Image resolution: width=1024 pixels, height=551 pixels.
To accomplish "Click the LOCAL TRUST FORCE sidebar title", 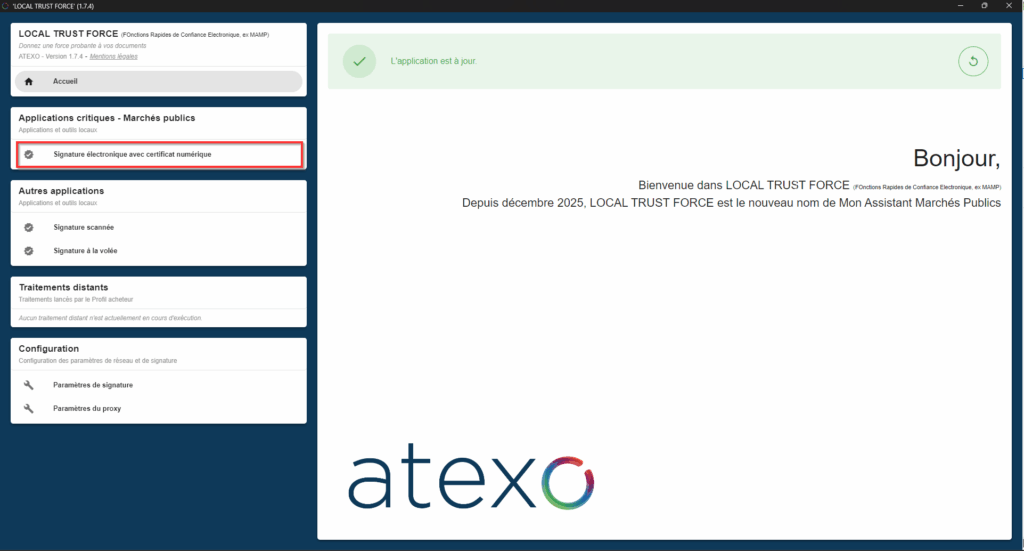I will click(x=69, y=34).
